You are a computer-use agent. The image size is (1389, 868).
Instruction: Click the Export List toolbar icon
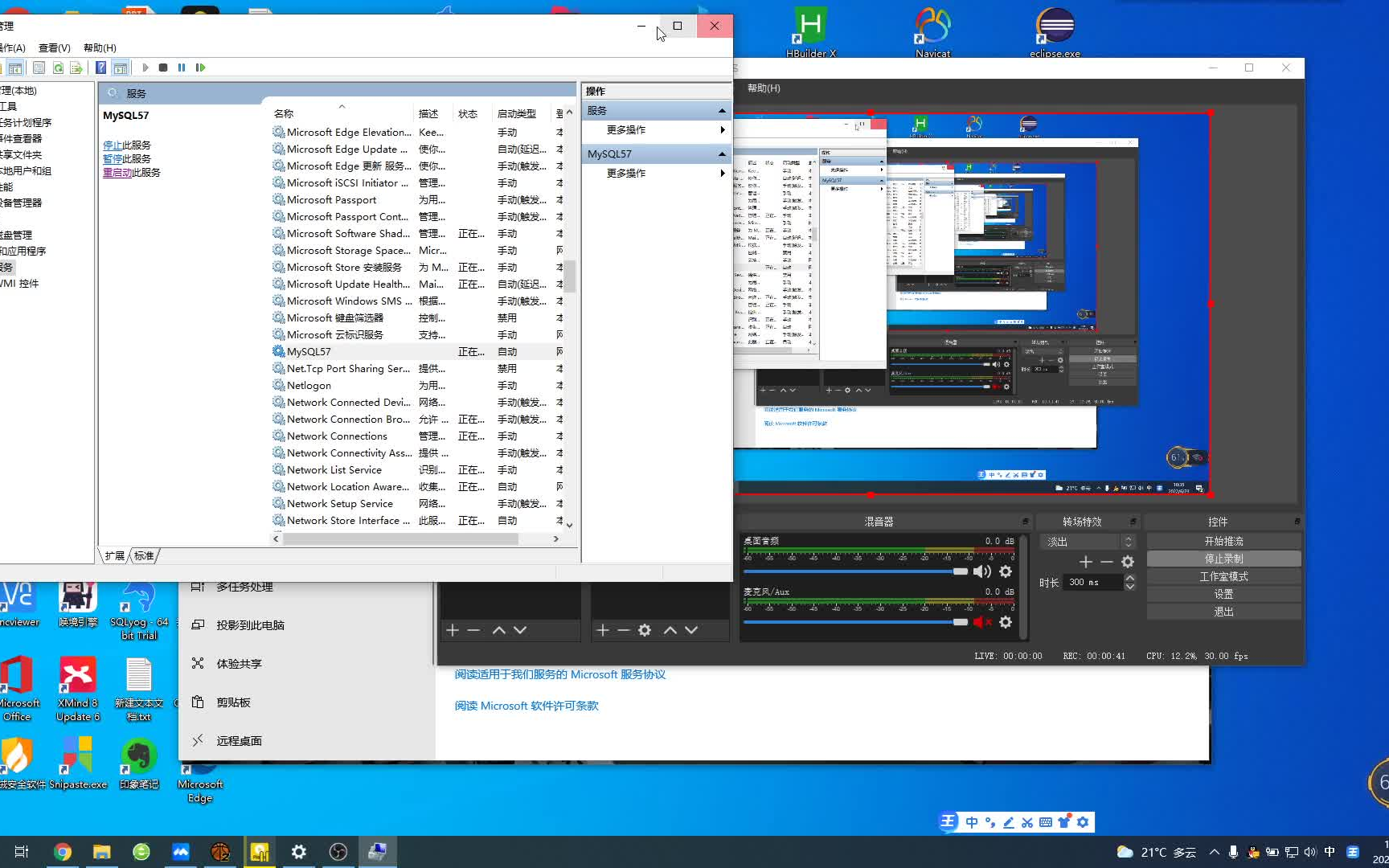tap(76, 68)
